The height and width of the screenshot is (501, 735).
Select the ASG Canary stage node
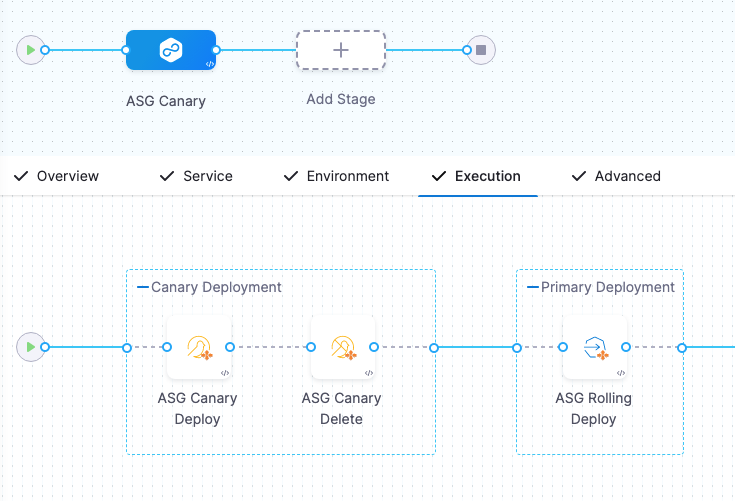pyautogui.click(x=170, y=50)
